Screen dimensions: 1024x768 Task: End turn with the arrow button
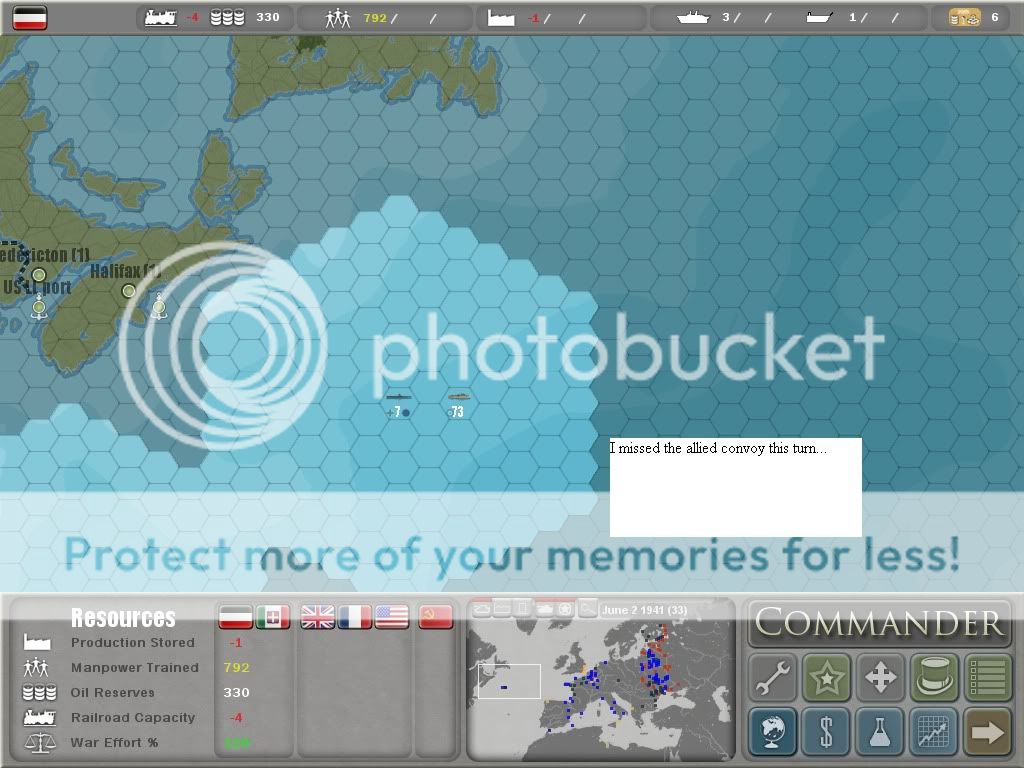pos(987,732)
